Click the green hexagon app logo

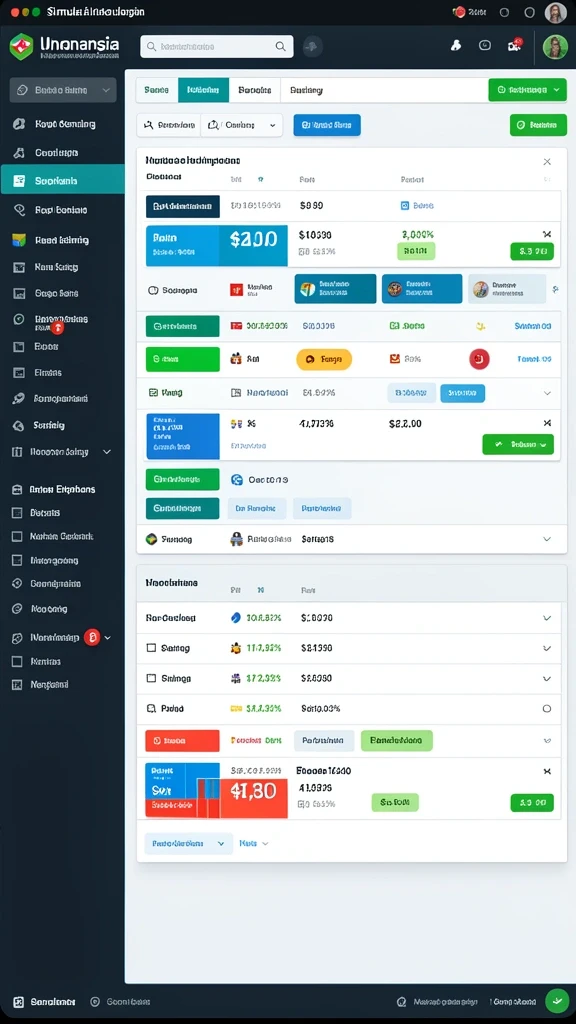click(x=21, y=46)
